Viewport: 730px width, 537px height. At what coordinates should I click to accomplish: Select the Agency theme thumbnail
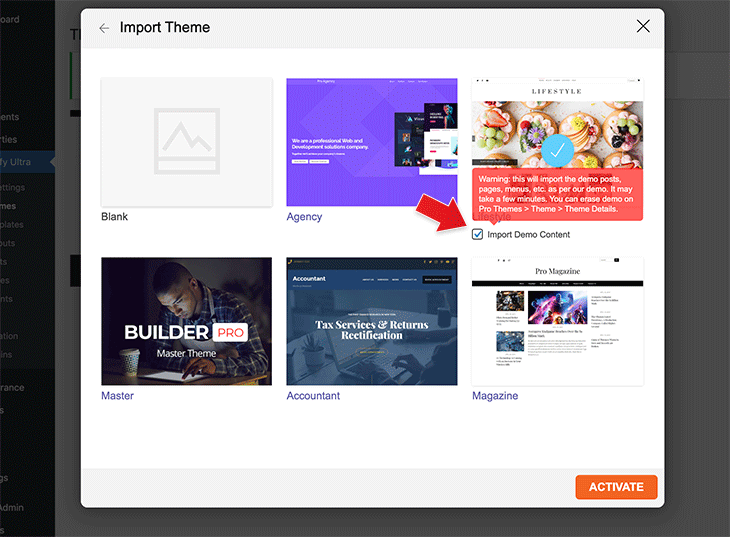point(372,142)
